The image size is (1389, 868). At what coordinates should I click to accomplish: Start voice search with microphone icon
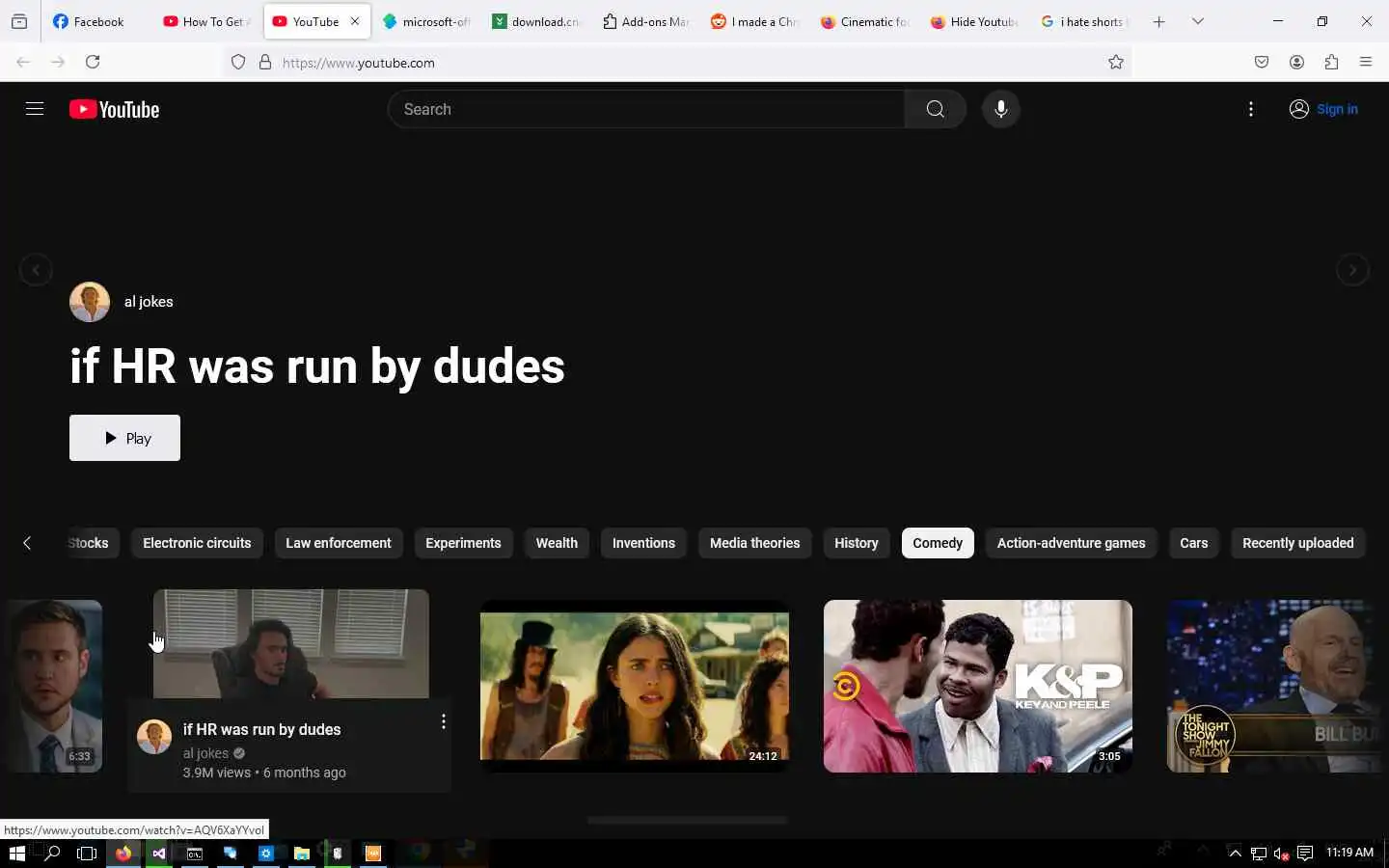(x=1000, y=109)
